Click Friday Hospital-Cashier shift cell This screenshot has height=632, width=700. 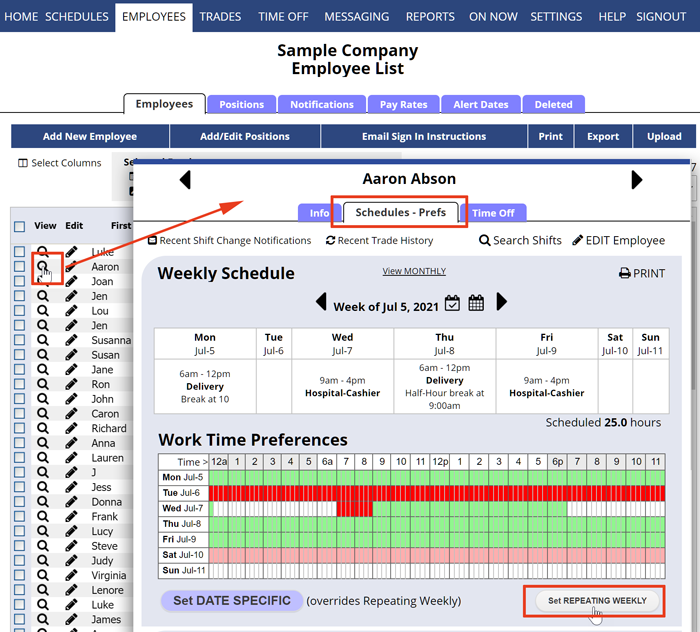point(546,387)
